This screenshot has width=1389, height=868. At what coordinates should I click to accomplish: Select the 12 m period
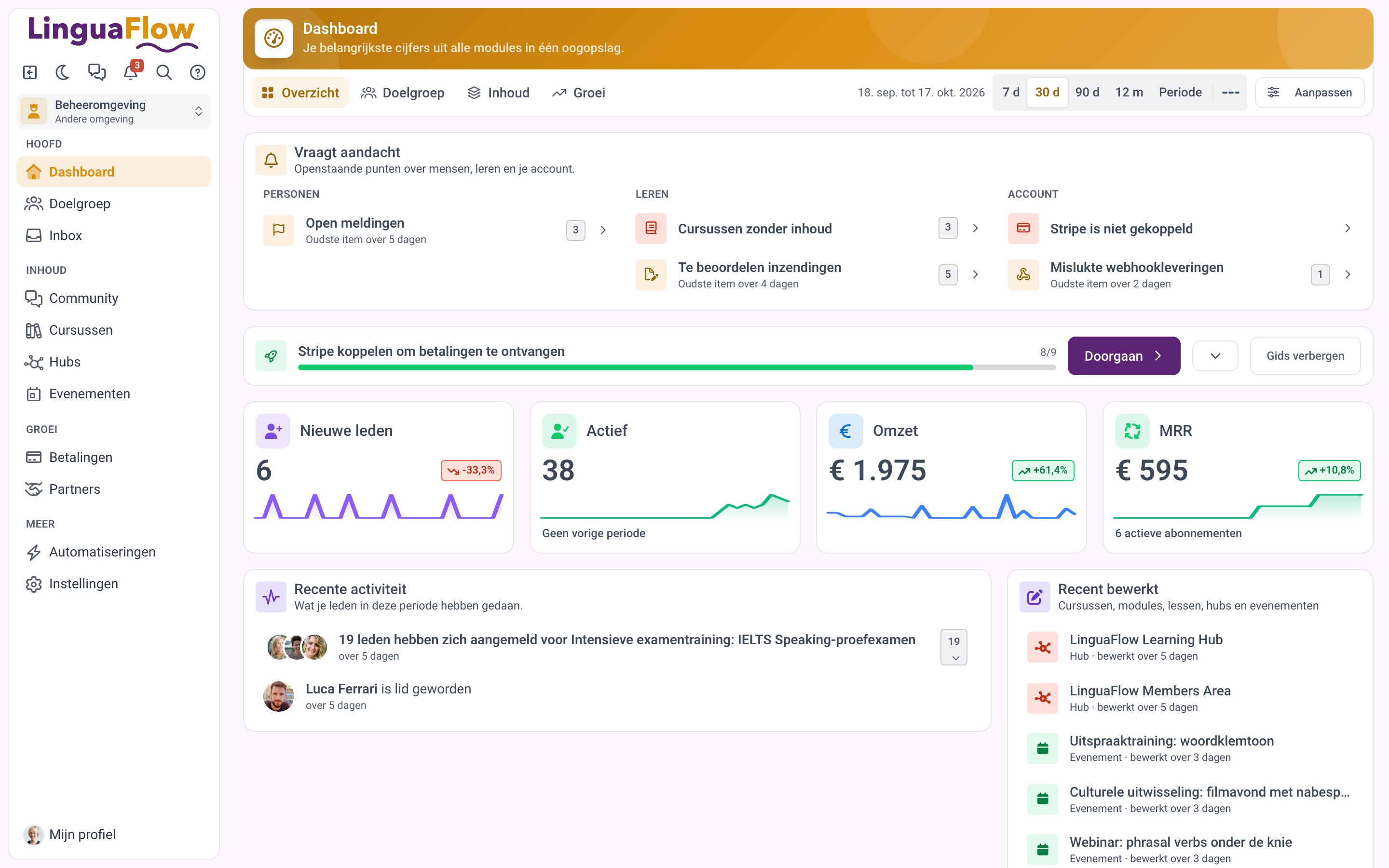coord(1129,93)
